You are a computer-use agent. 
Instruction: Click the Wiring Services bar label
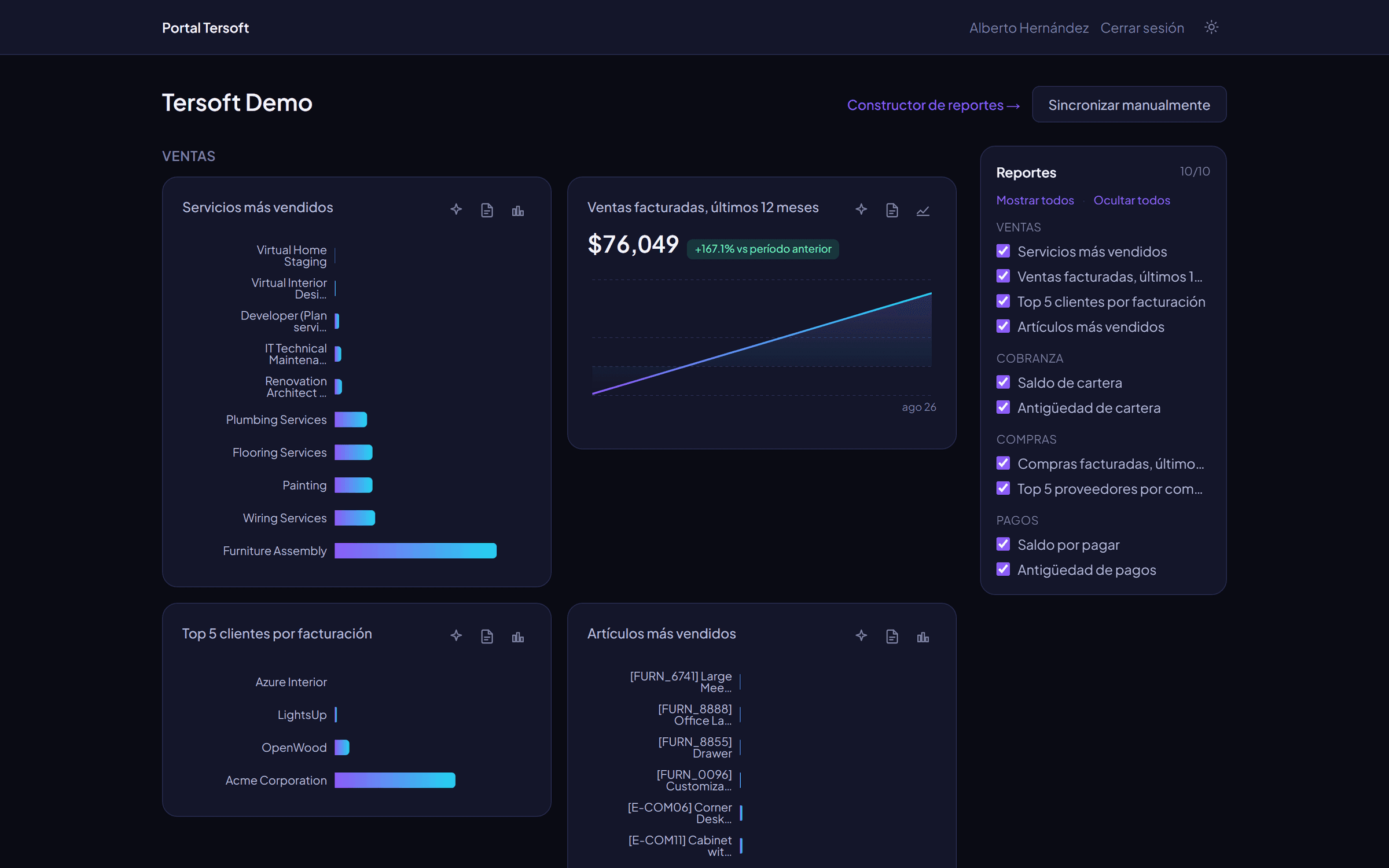pyautogui.click(x=285, y=518)
